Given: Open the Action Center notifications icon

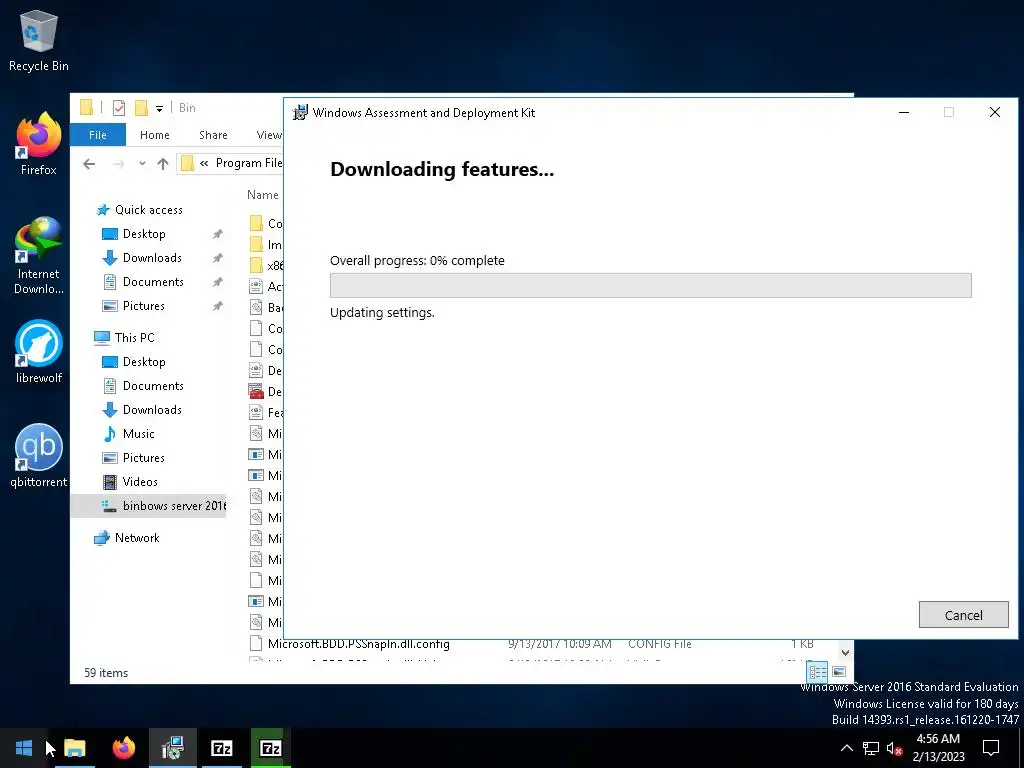Looking at the screenshot, I should pyautogui.click(x=991, y=748).
